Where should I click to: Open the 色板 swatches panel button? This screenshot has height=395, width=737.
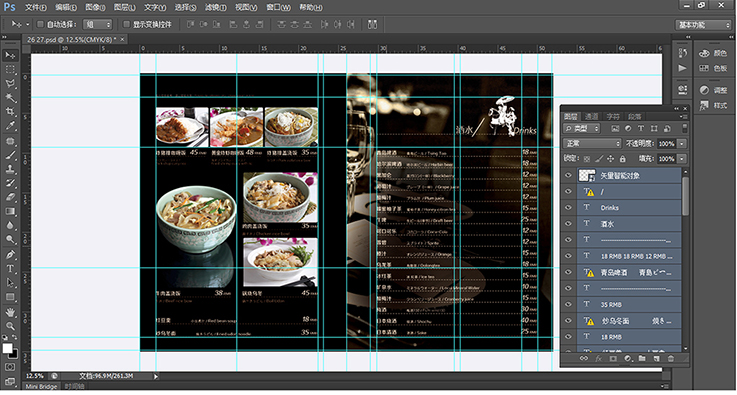point(713,69)
